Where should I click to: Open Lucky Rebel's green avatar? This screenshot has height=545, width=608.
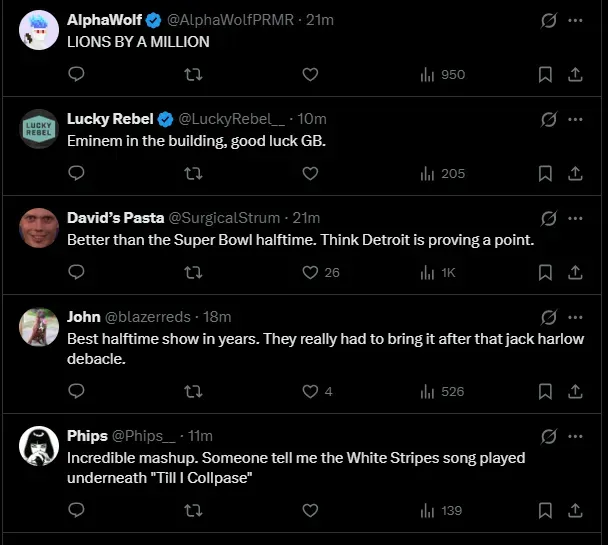tap(39, 129)
